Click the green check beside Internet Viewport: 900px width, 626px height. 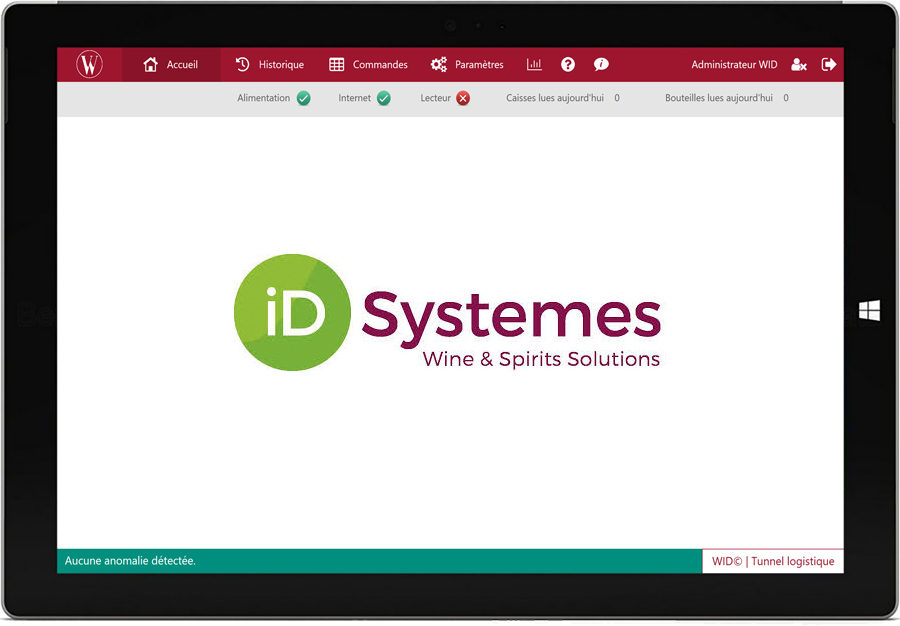(x=384, y=98)
